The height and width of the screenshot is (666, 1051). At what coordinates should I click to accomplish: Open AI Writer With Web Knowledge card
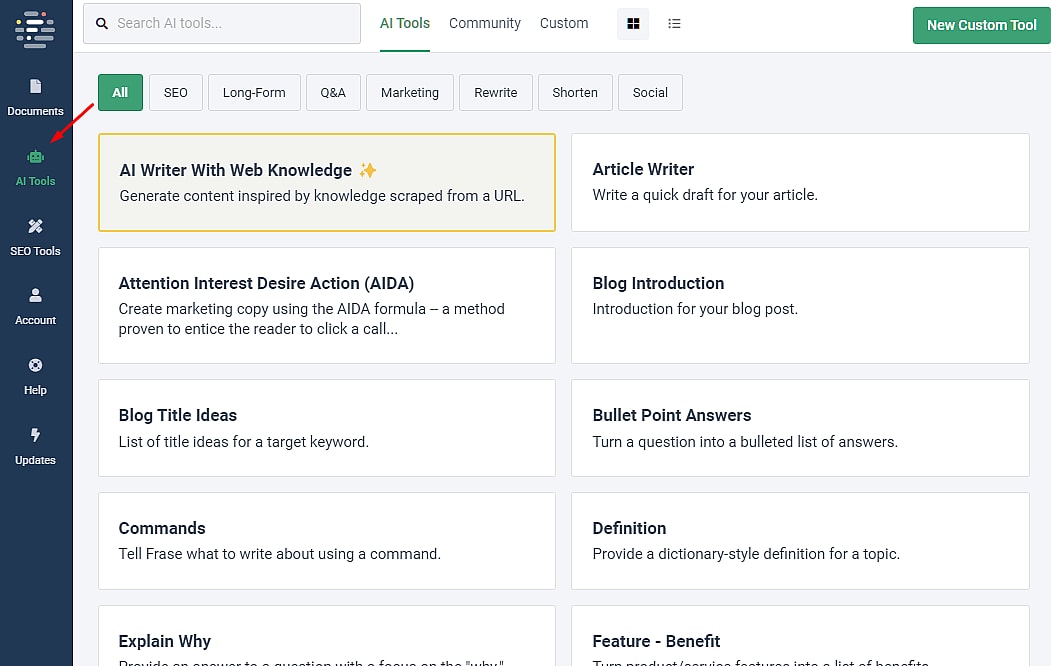coord(327,182)
